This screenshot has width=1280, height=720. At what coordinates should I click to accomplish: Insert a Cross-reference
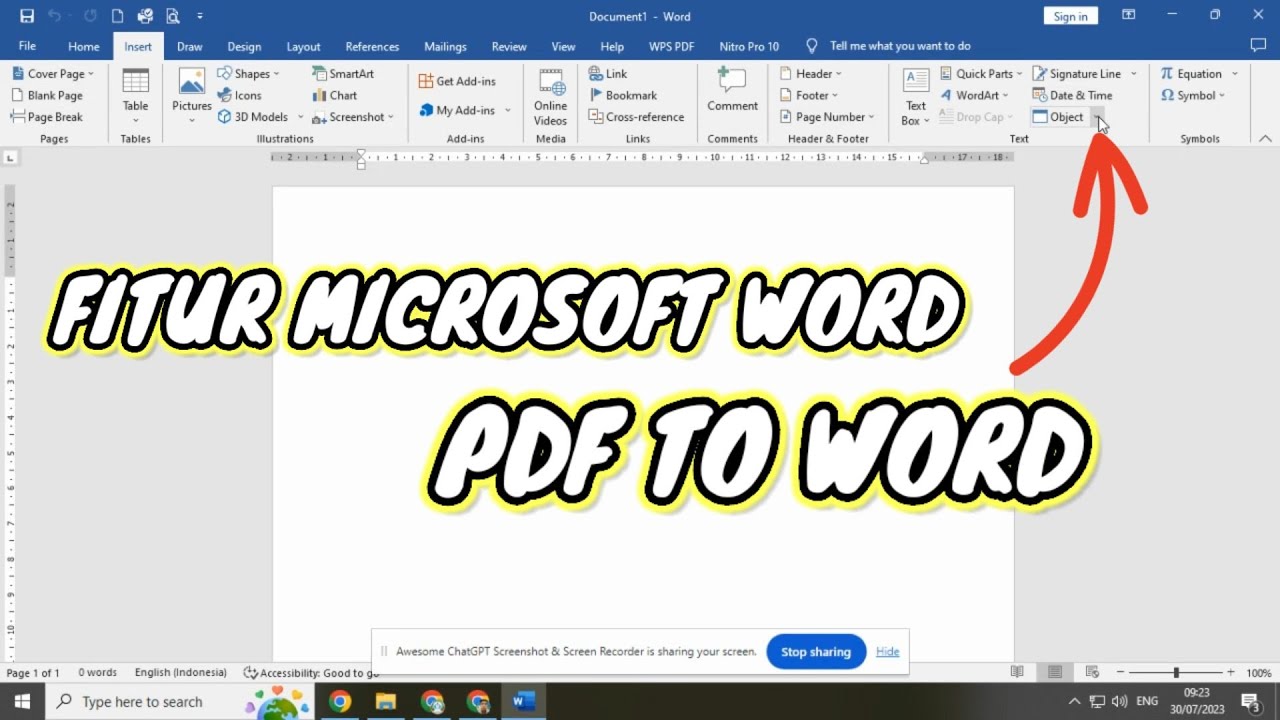coord(636,117)
